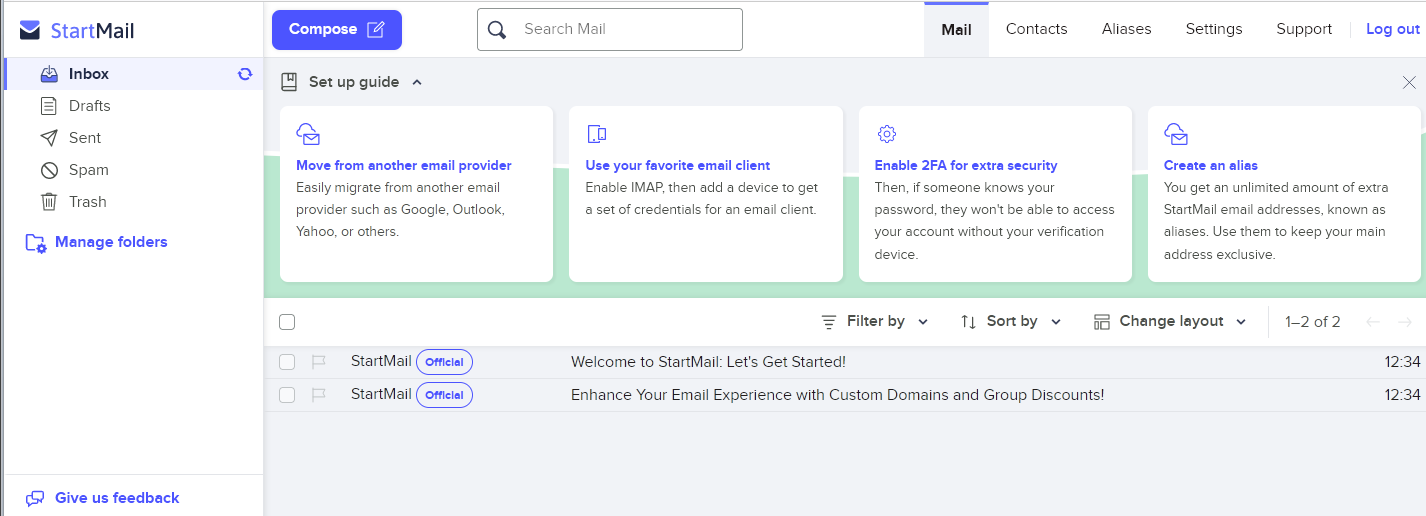The width and height of the screenshot is (1426, 516).
Task: Click the pencil icon inside Compose
Action: click(376, 29)
